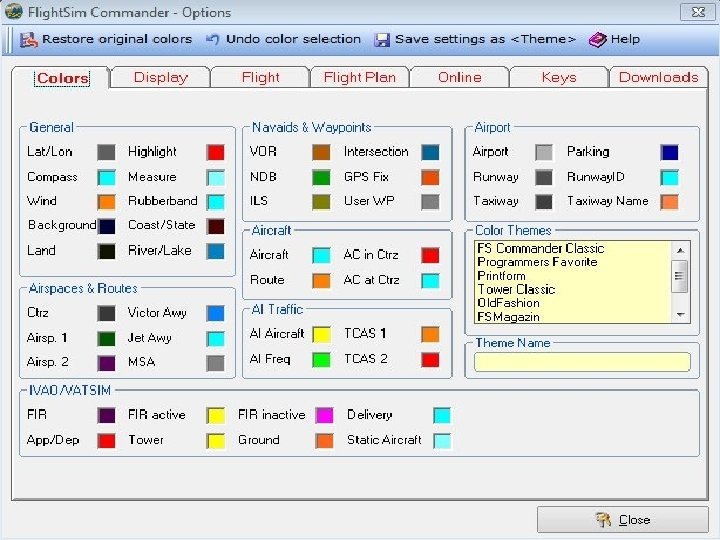
Task: Click the Ctrz color swatch
Action: pyautogui.click(x=106, y=314)
